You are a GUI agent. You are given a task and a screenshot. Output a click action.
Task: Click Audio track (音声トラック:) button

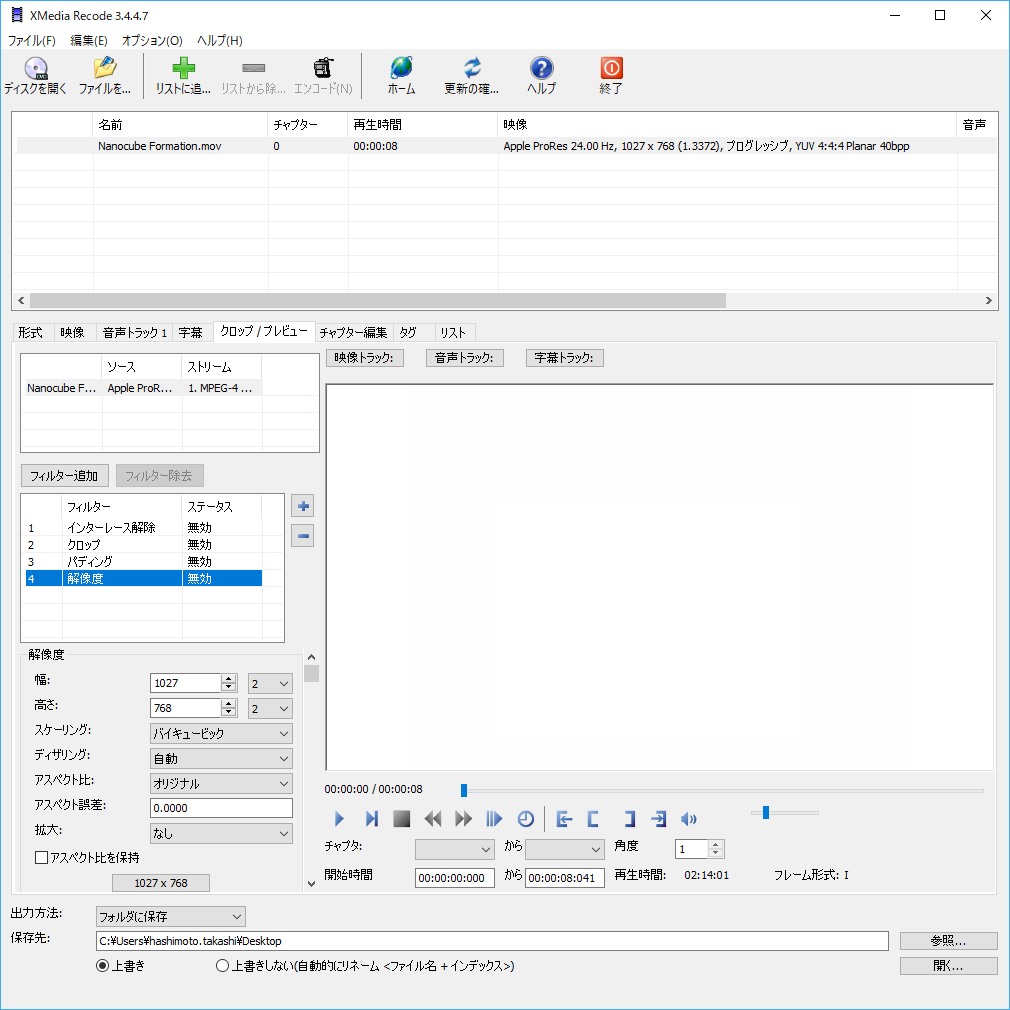(x=464, y=357)
